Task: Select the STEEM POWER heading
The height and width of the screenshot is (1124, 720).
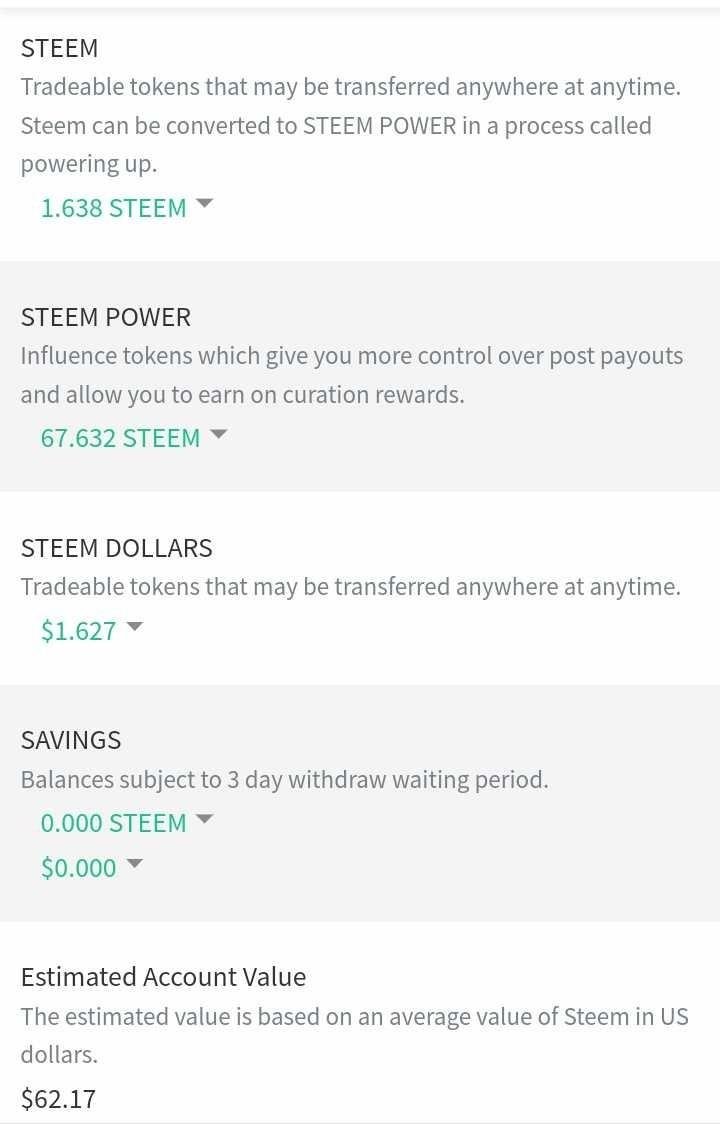Action: (105, 317)
